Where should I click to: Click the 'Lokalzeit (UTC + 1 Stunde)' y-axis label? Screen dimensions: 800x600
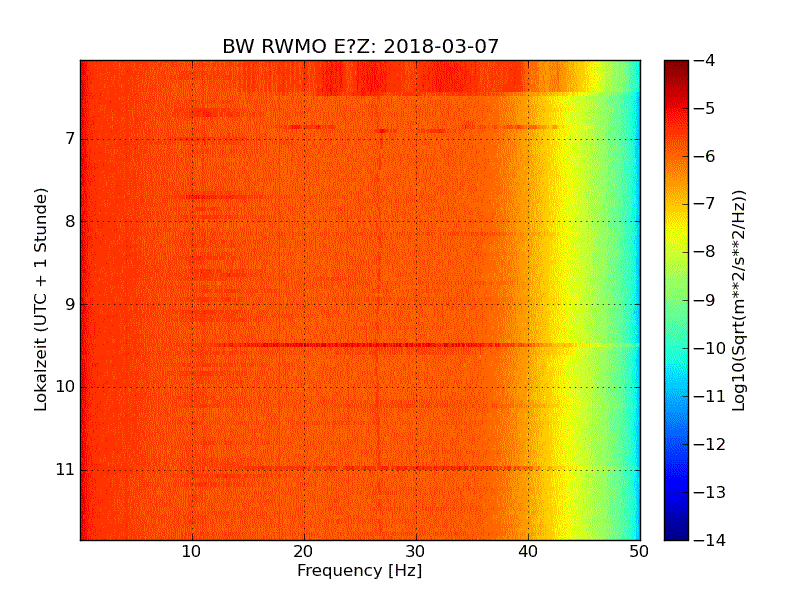click(41, 299)
